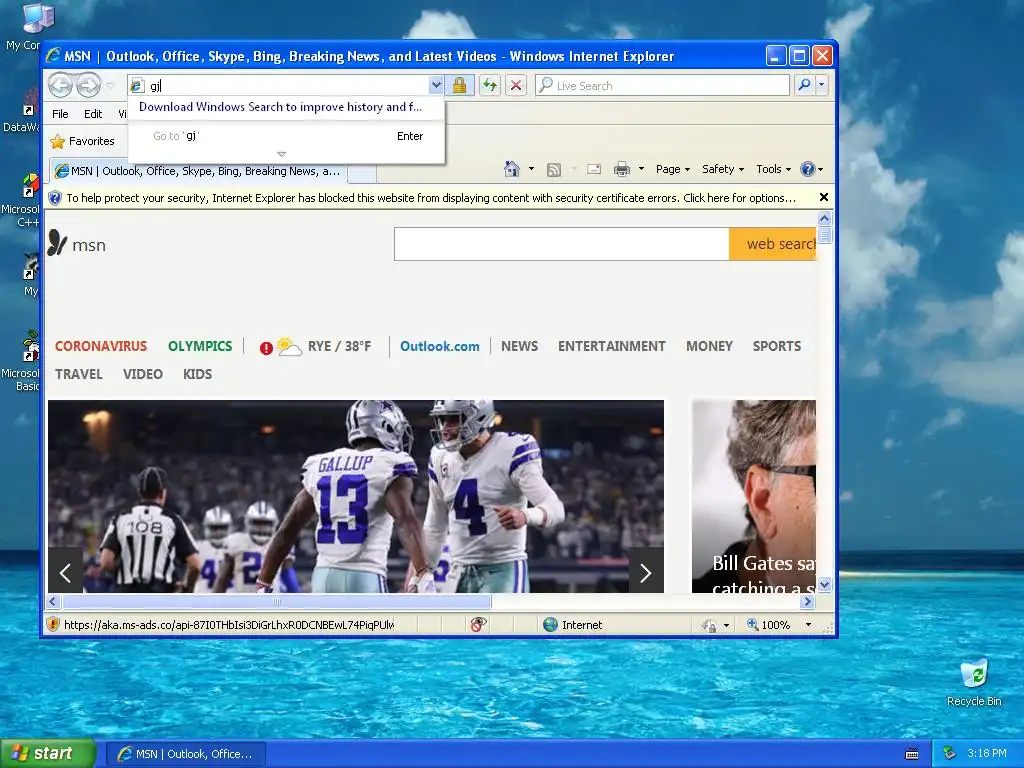Open the Bill Gates story thumbnail
This screenshot has height=768, width=1024.
coord(754,496)
